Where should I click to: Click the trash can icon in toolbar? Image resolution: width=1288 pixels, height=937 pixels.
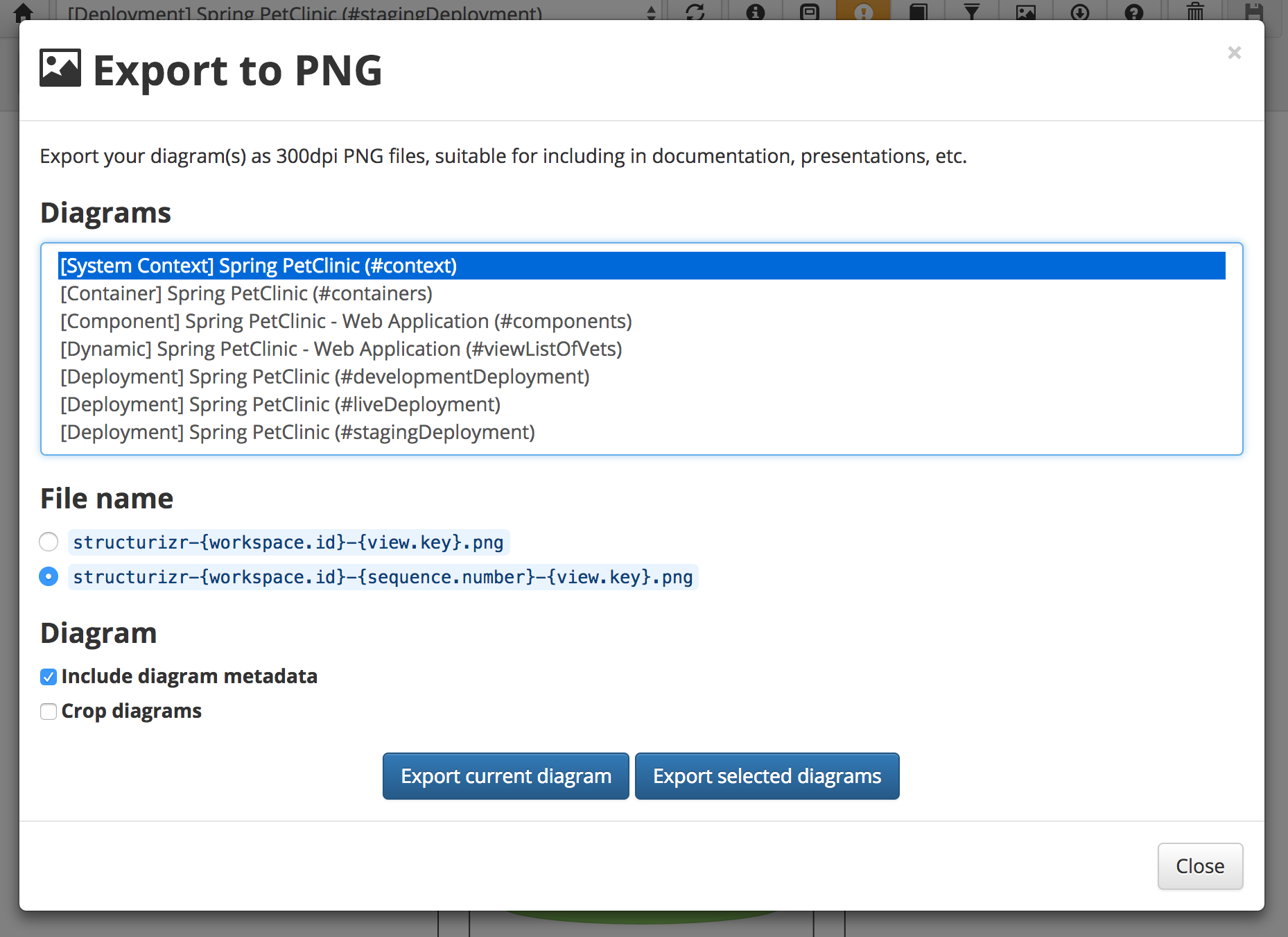pyautogui.click(x=1195, y=11)
